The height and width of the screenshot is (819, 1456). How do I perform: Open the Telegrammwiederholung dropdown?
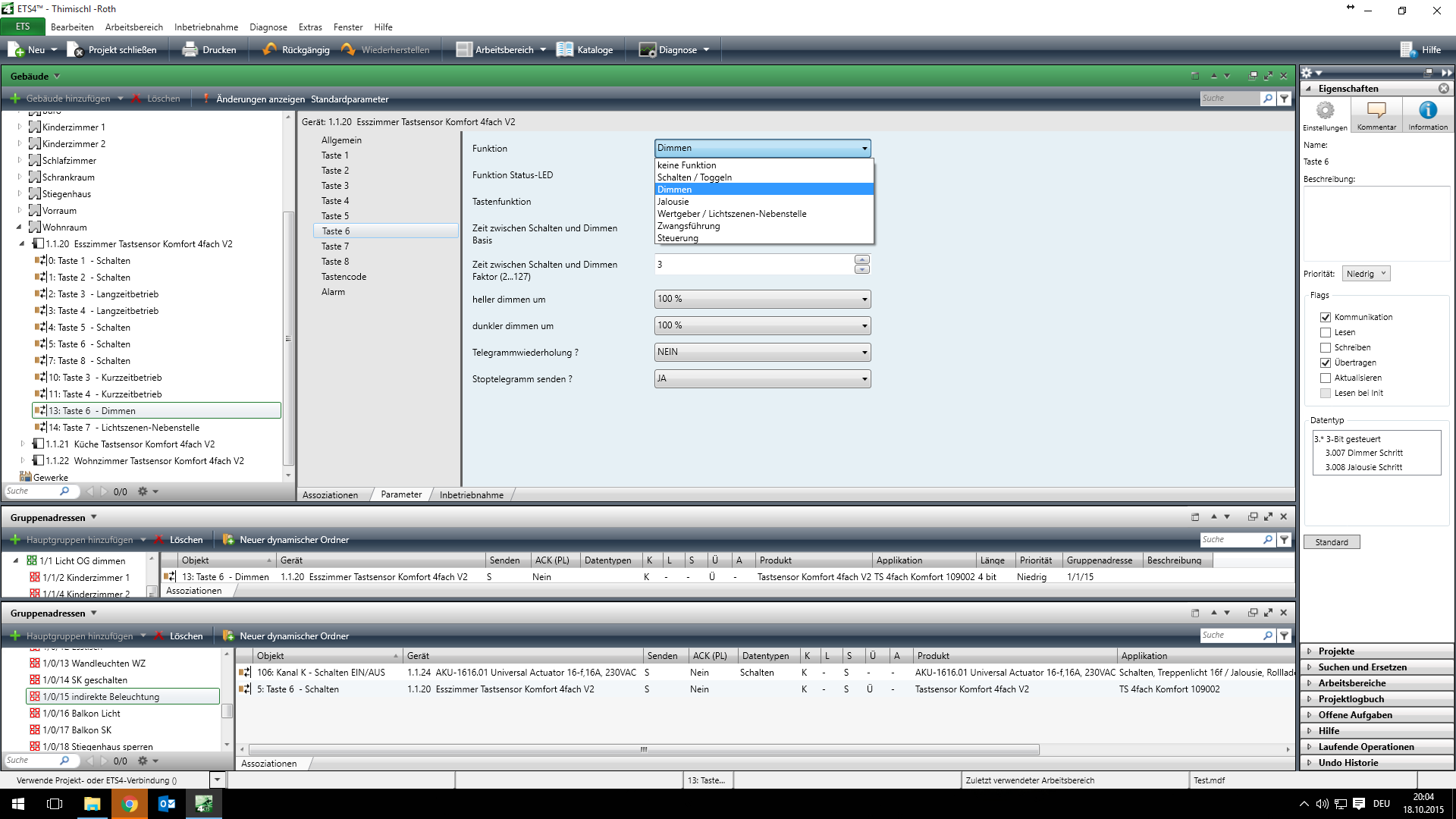pyautogui.click(x=762, y=352)
